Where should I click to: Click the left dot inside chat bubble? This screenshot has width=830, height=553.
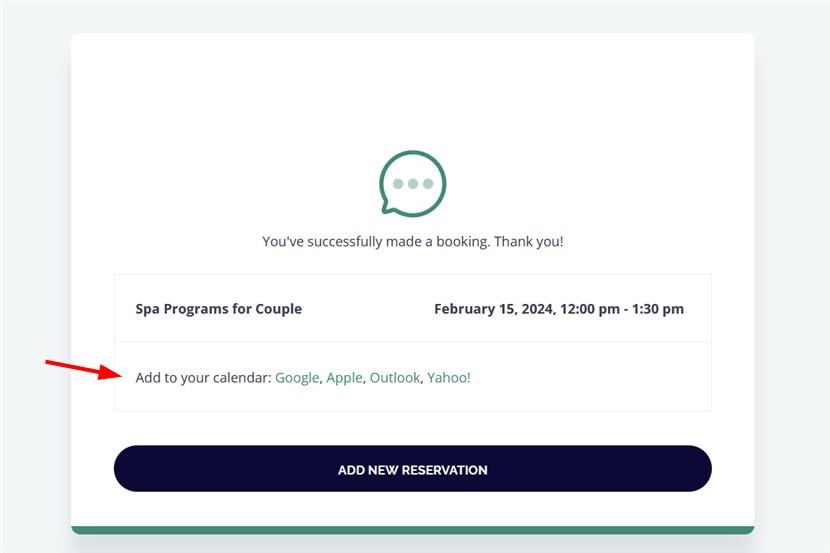[398, 184]
